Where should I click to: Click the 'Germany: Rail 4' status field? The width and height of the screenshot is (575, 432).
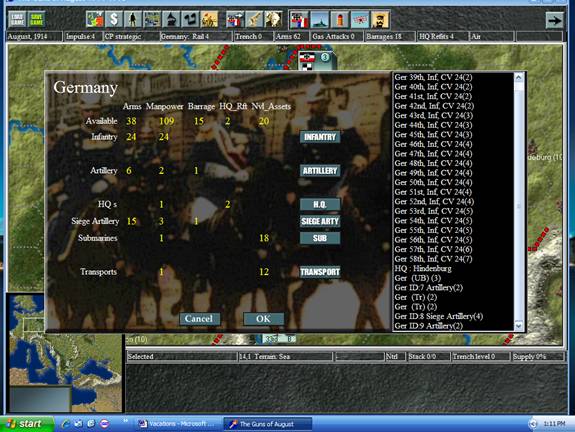point(196,37)
